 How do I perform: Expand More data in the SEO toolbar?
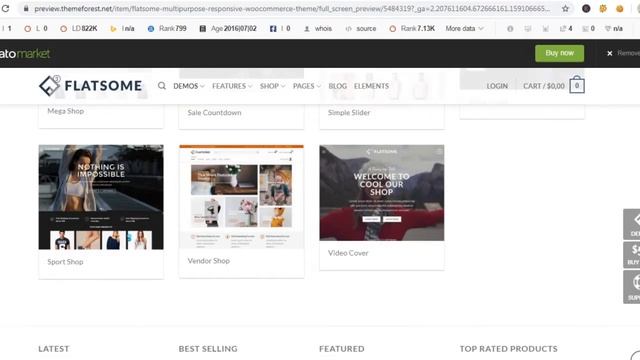(464, 29)
